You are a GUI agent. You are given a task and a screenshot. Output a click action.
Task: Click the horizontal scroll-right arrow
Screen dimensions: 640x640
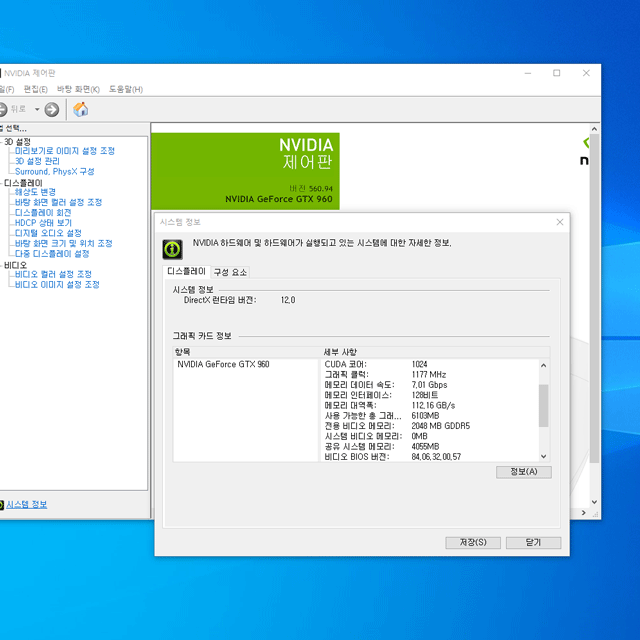click(584, 513)
